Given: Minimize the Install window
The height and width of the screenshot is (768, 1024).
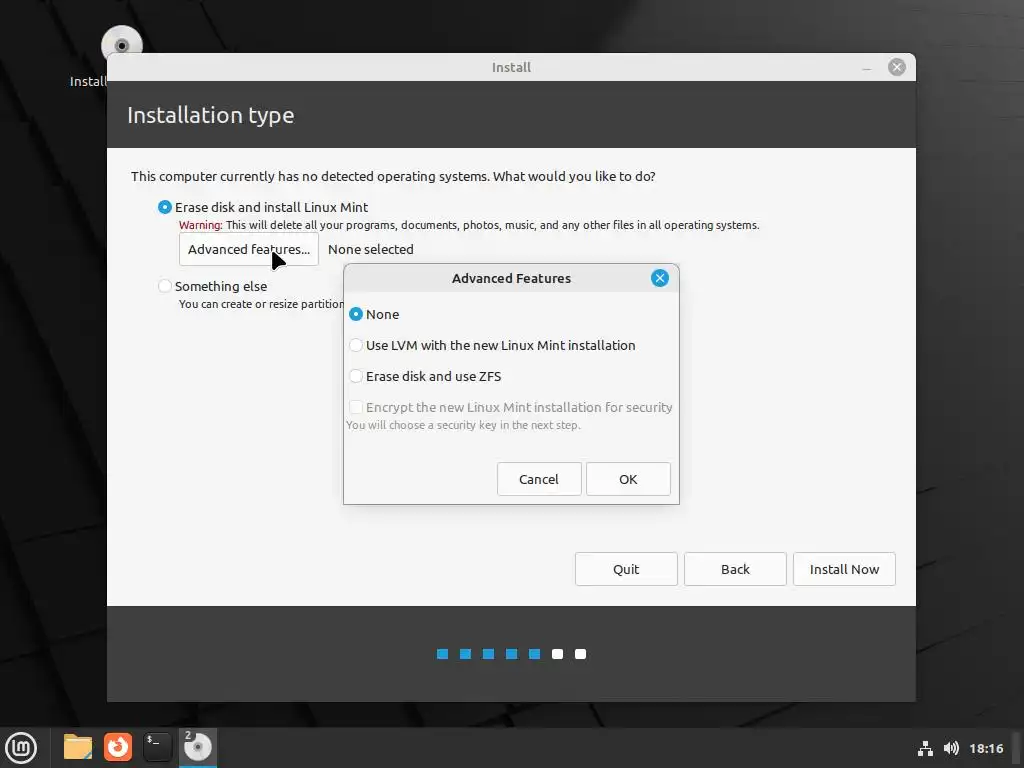Looking at the screenshot, I should 867,68.
